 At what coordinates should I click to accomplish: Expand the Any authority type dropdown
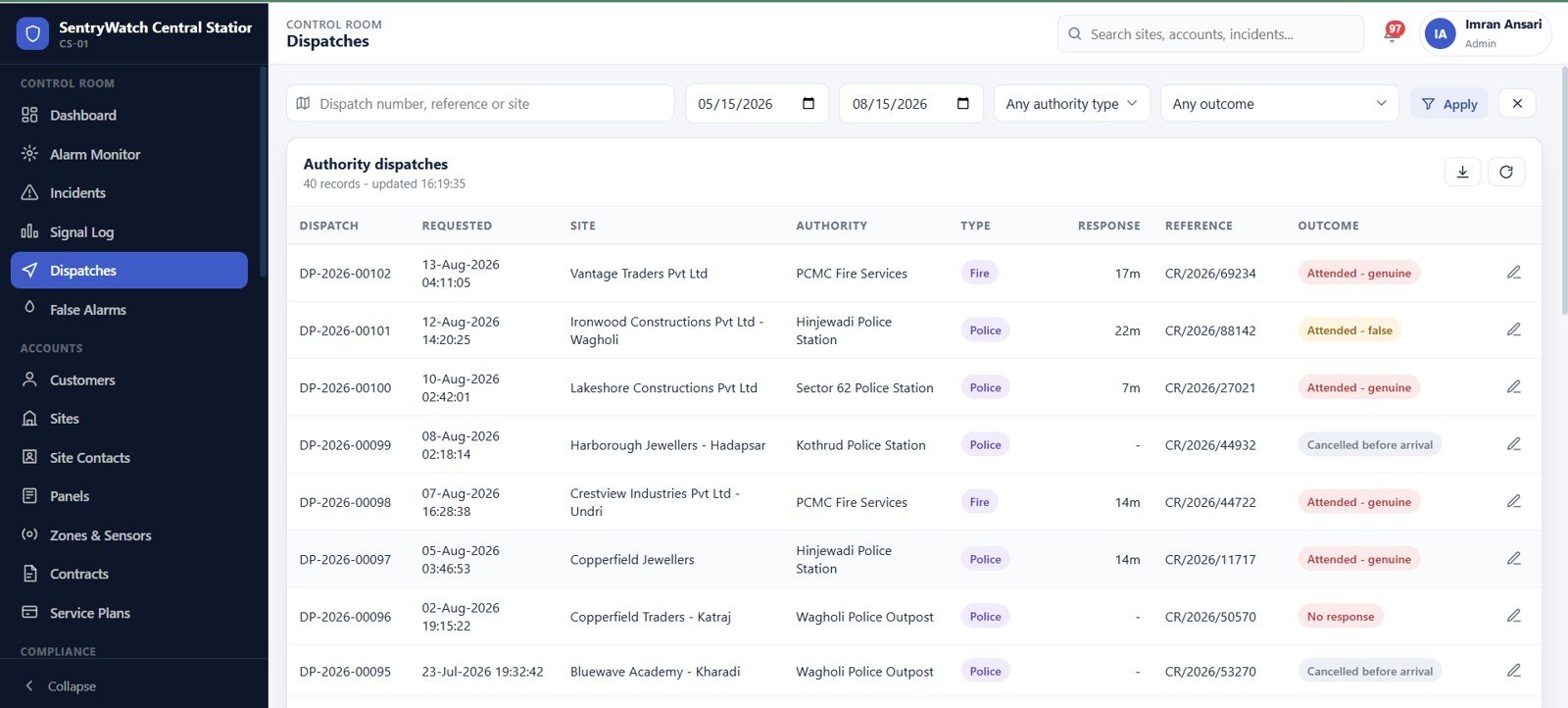point(1072,103)
